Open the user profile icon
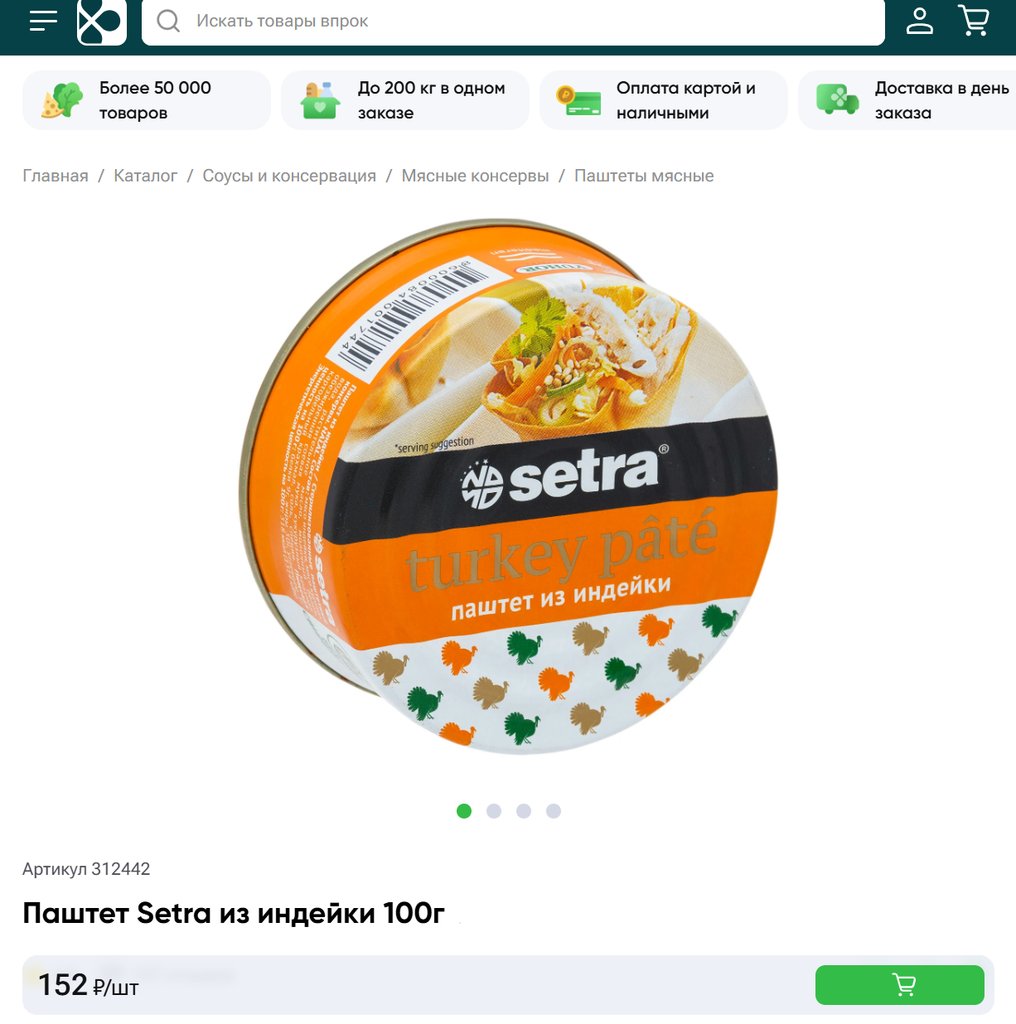This screenshot has width=1016, height=1024. (x=919, y=21)
